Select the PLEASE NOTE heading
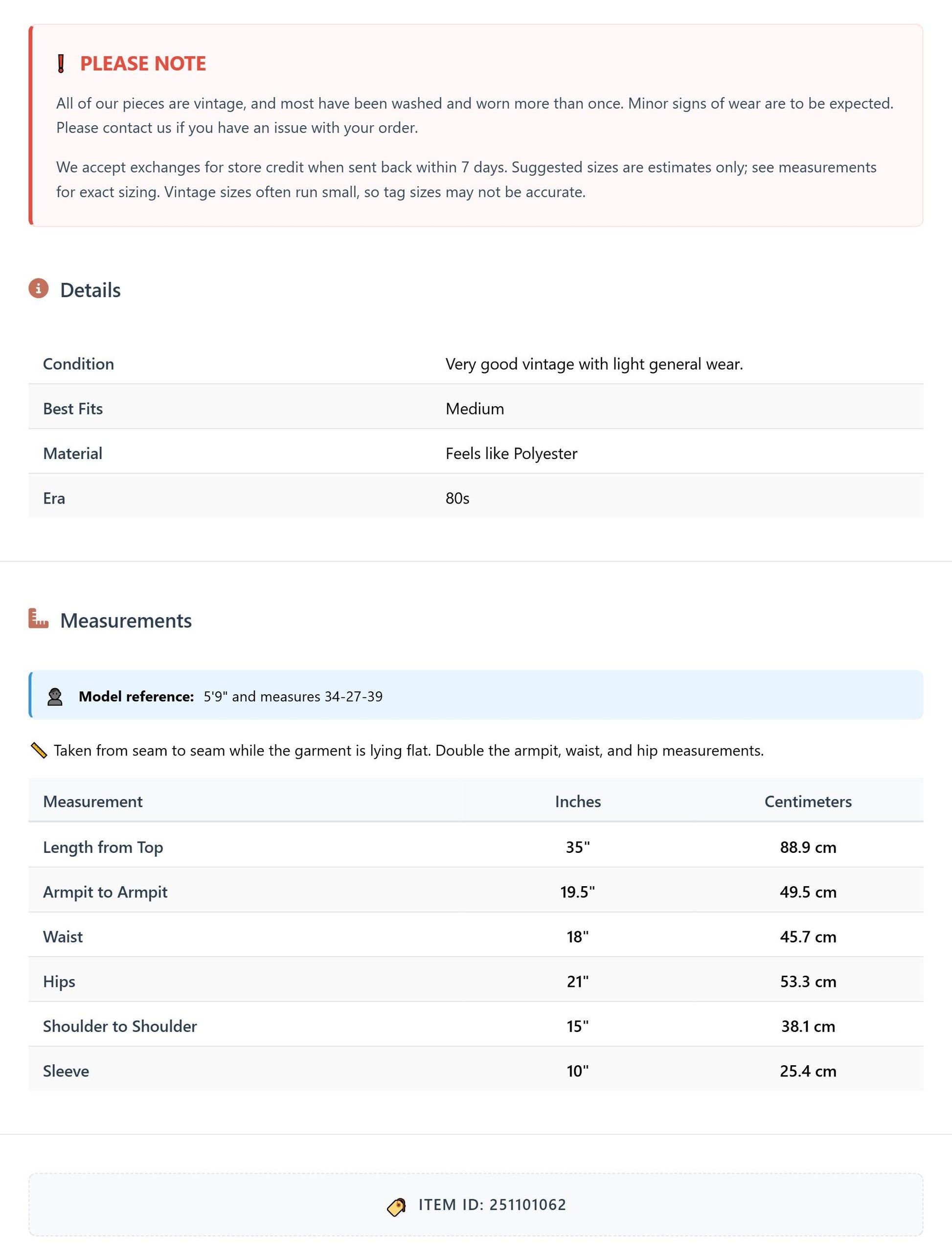Screen dimensions: 952x1260 tap(143, 63)
